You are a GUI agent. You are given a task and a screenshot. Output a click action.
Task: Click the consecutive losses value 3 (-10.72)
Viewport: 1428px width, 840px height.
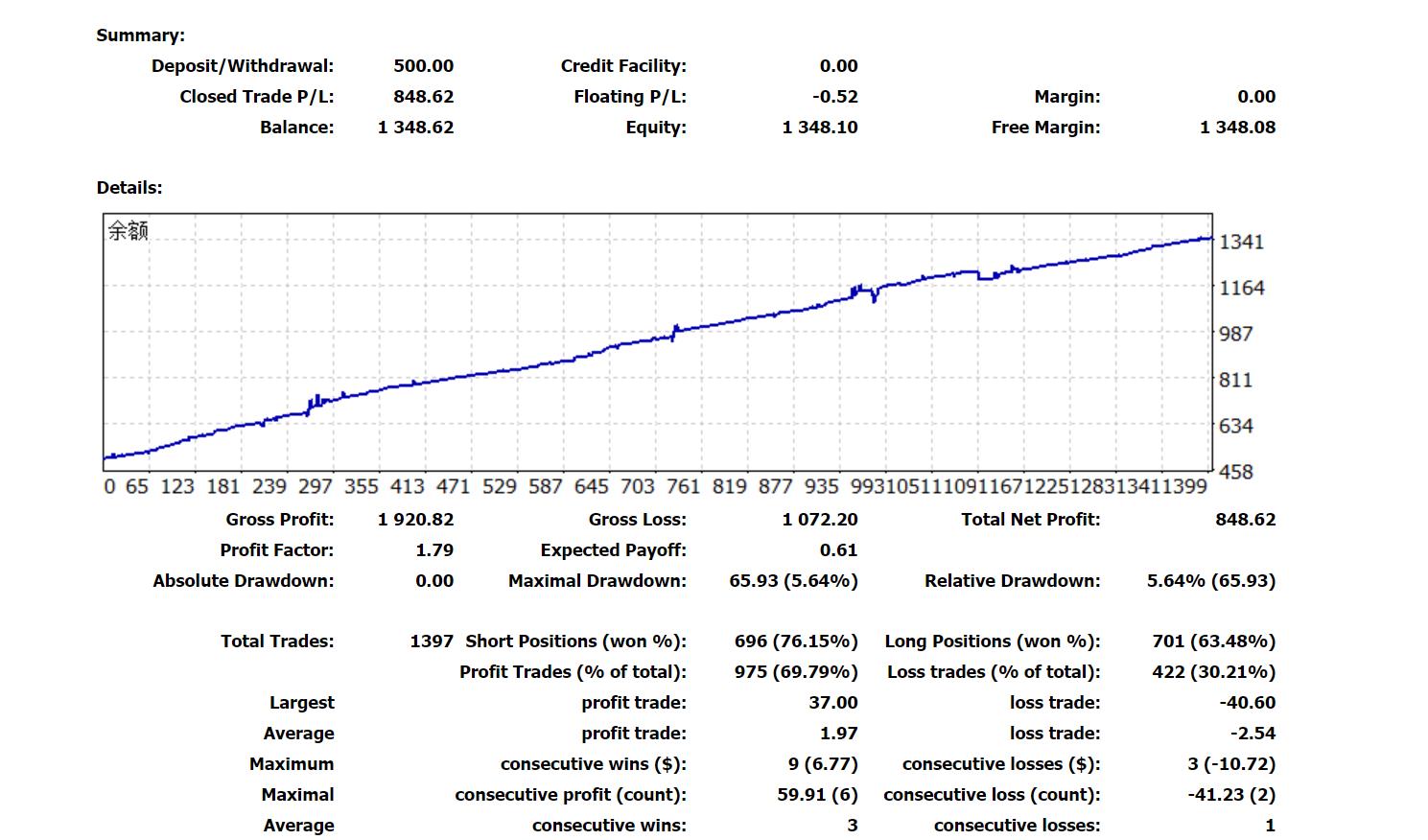tap(1231, 764)
